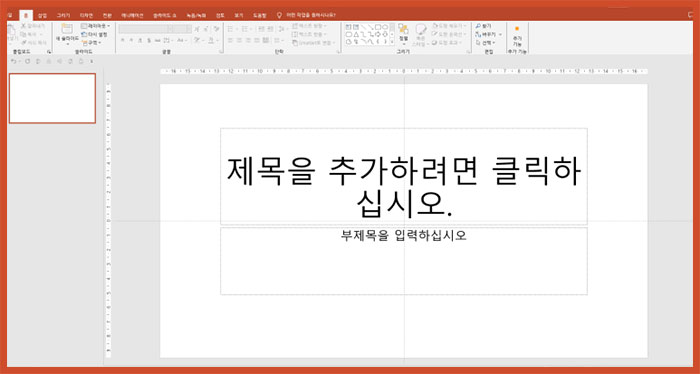Expand the shapes gallery More arrow

392,41
